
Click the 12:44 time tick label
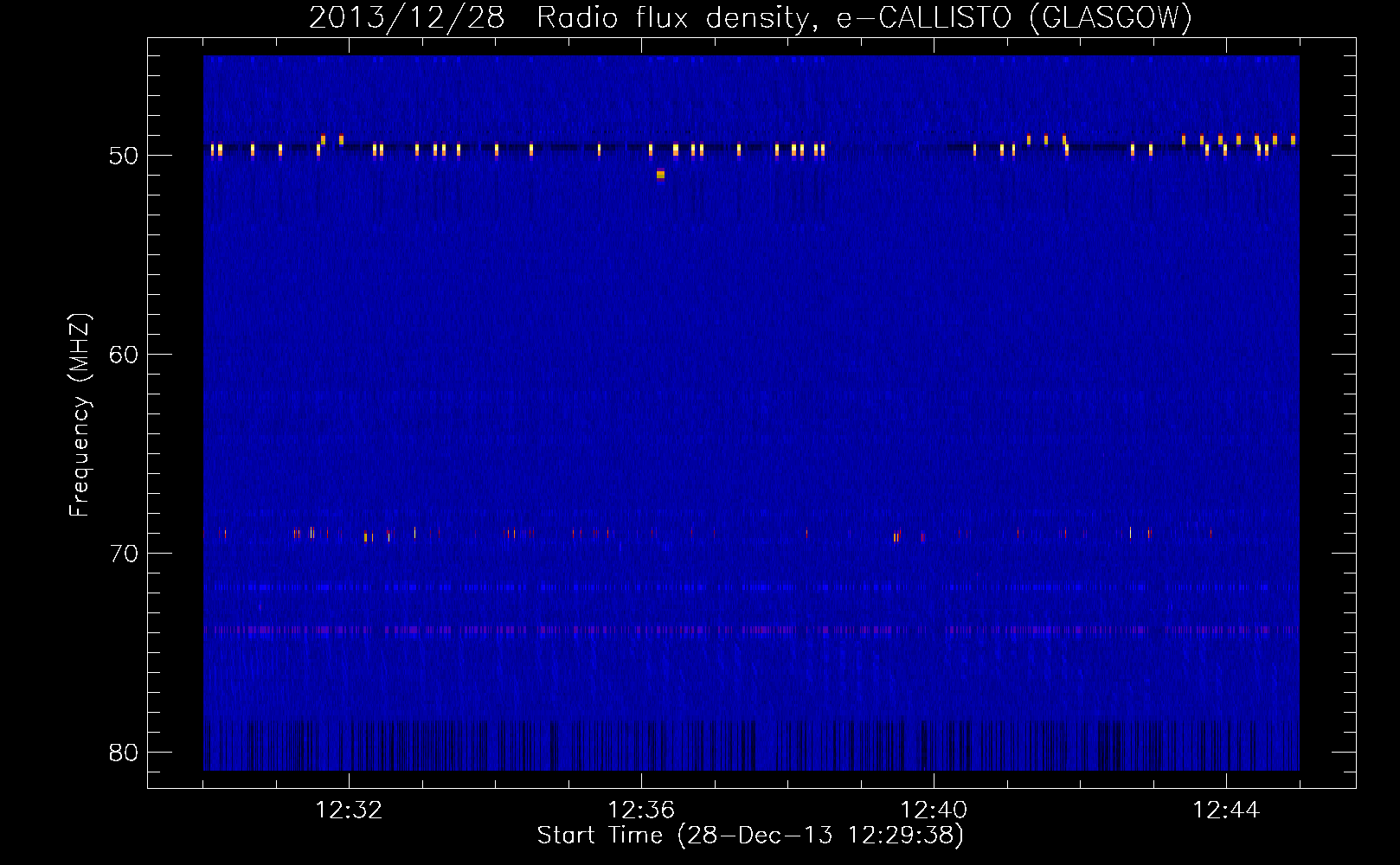[x=1226, y=811]
